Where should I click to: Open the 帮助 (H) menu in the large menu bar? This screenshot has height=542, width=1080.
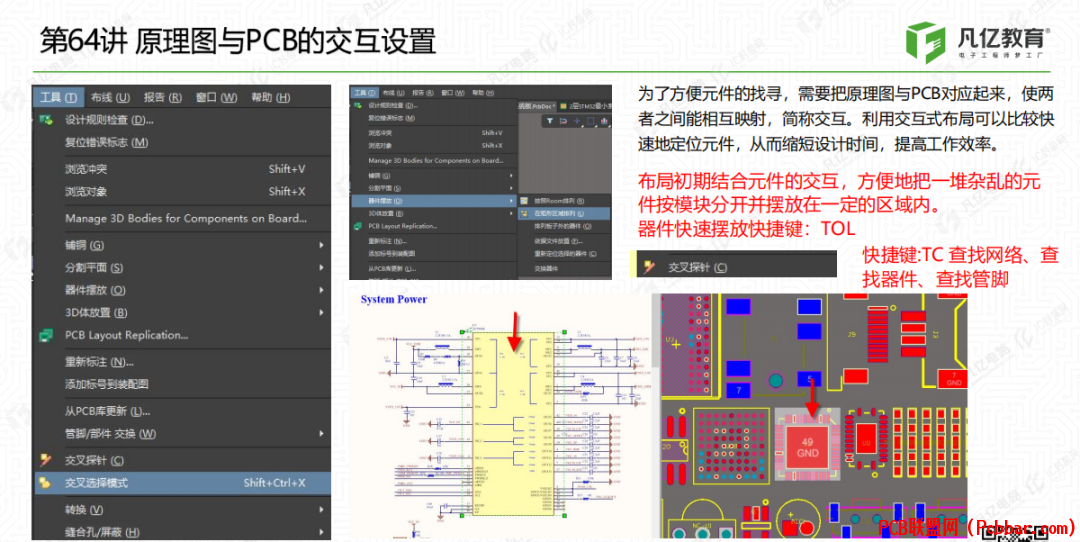270,97
